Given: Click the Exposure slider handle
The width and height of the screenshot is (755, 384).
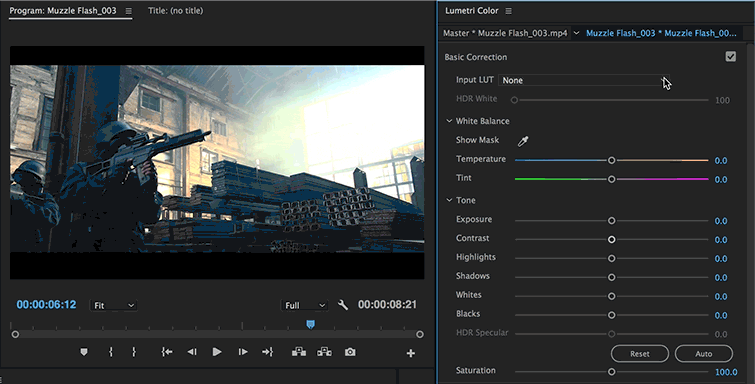Looking at the screenshot, I should tap(612, 221).
